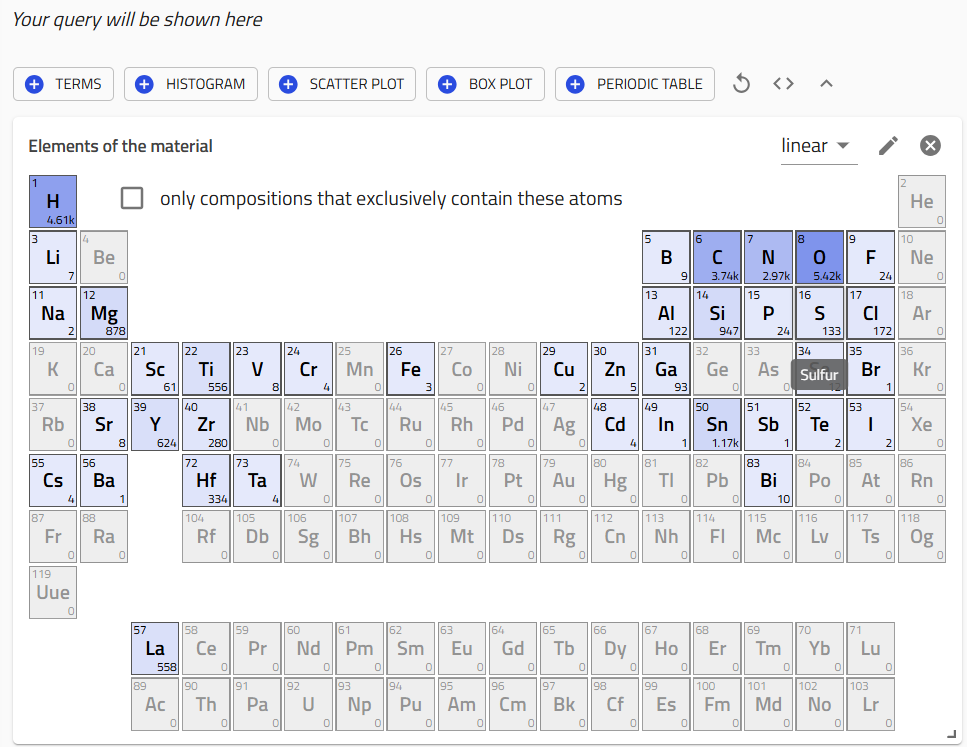Select Lithium element tile
967x747 pixels.
53,257
